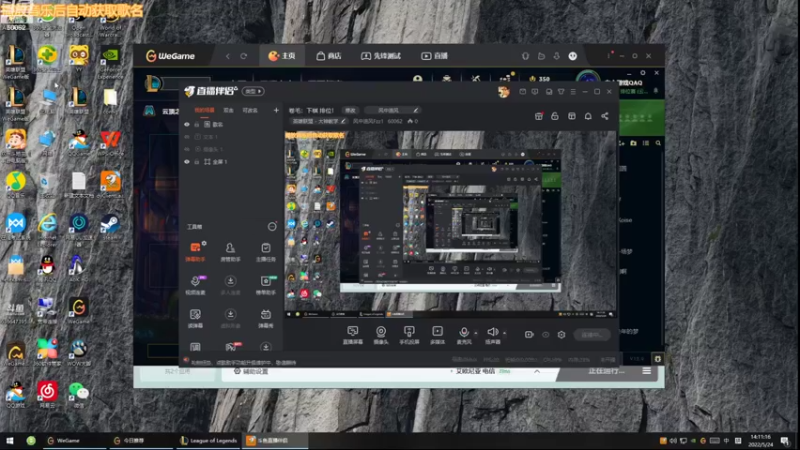Open the 主页 tab in WeGame

tap(282, 56)
